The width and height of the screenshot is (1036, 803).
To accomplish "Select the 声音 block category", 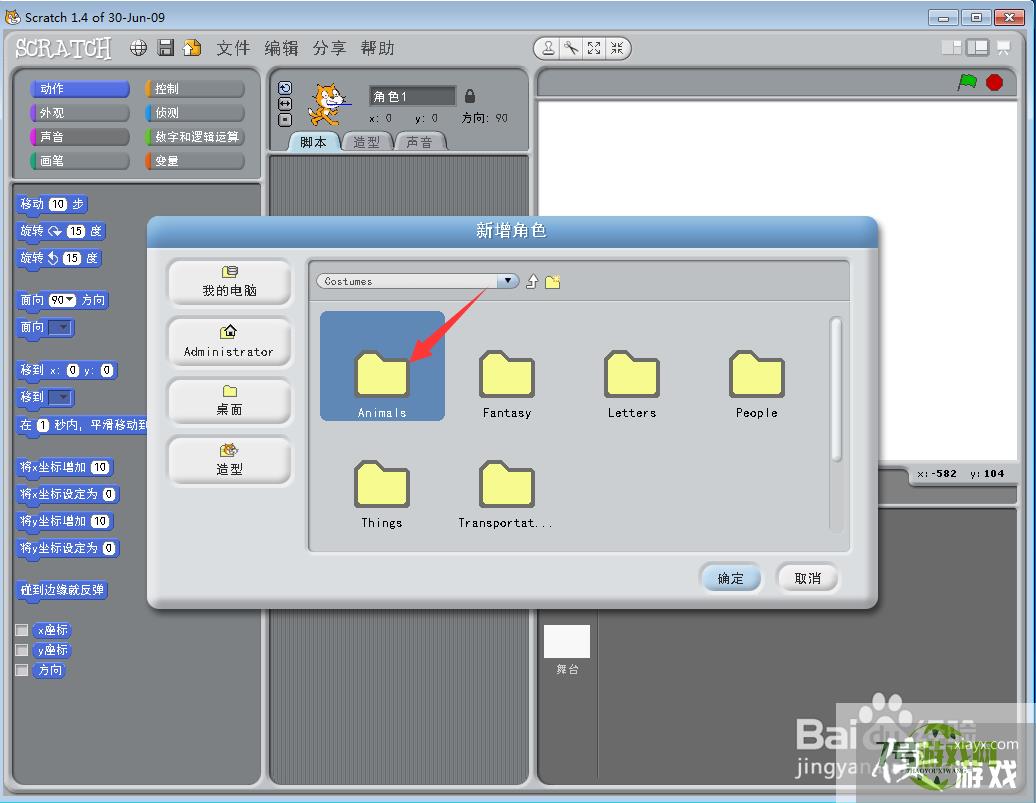I will coord(79,137).
